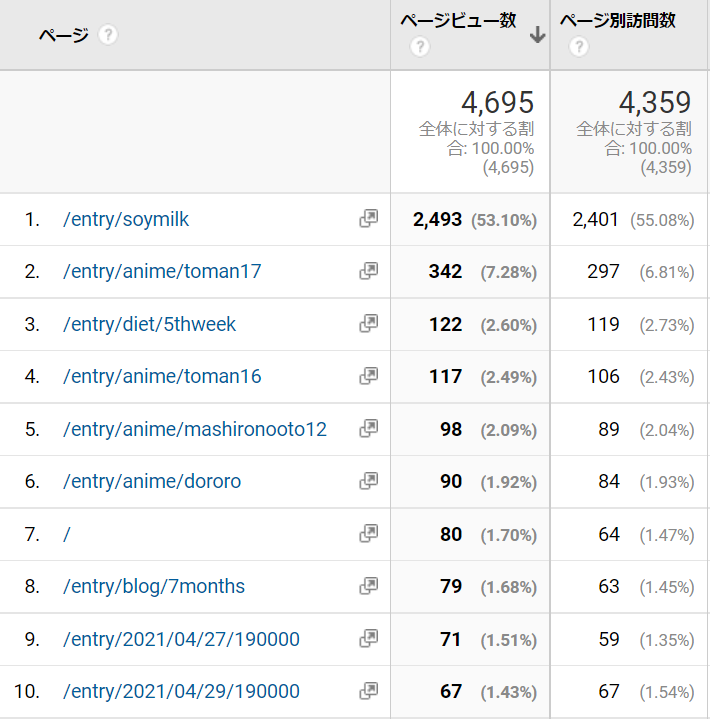
Task: Select pageviews value 90 for dororo
Action: click(x=451, y=481)
